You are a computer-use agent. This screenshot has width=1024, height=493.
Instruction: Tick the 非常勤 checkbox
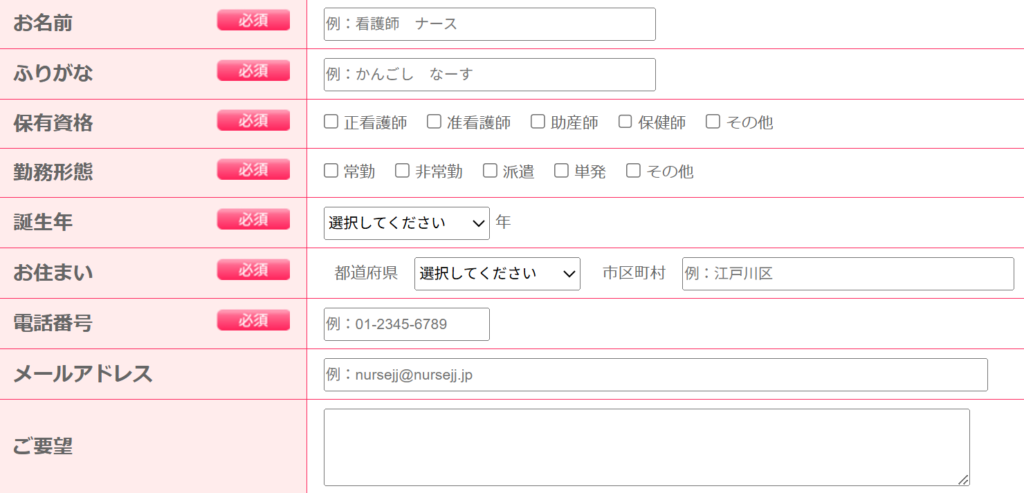[402, 171]
